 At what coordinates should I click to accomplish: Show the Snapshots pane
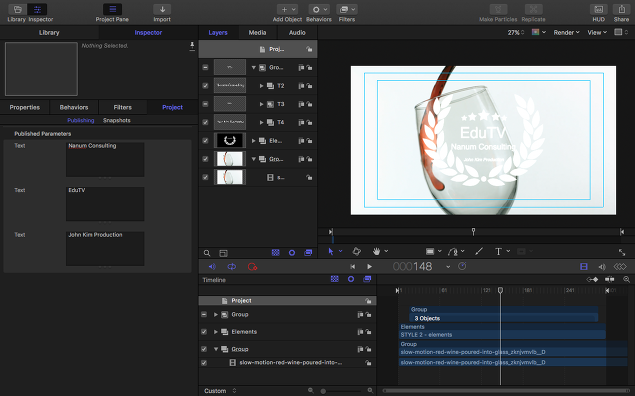click(x=117, y=120)
